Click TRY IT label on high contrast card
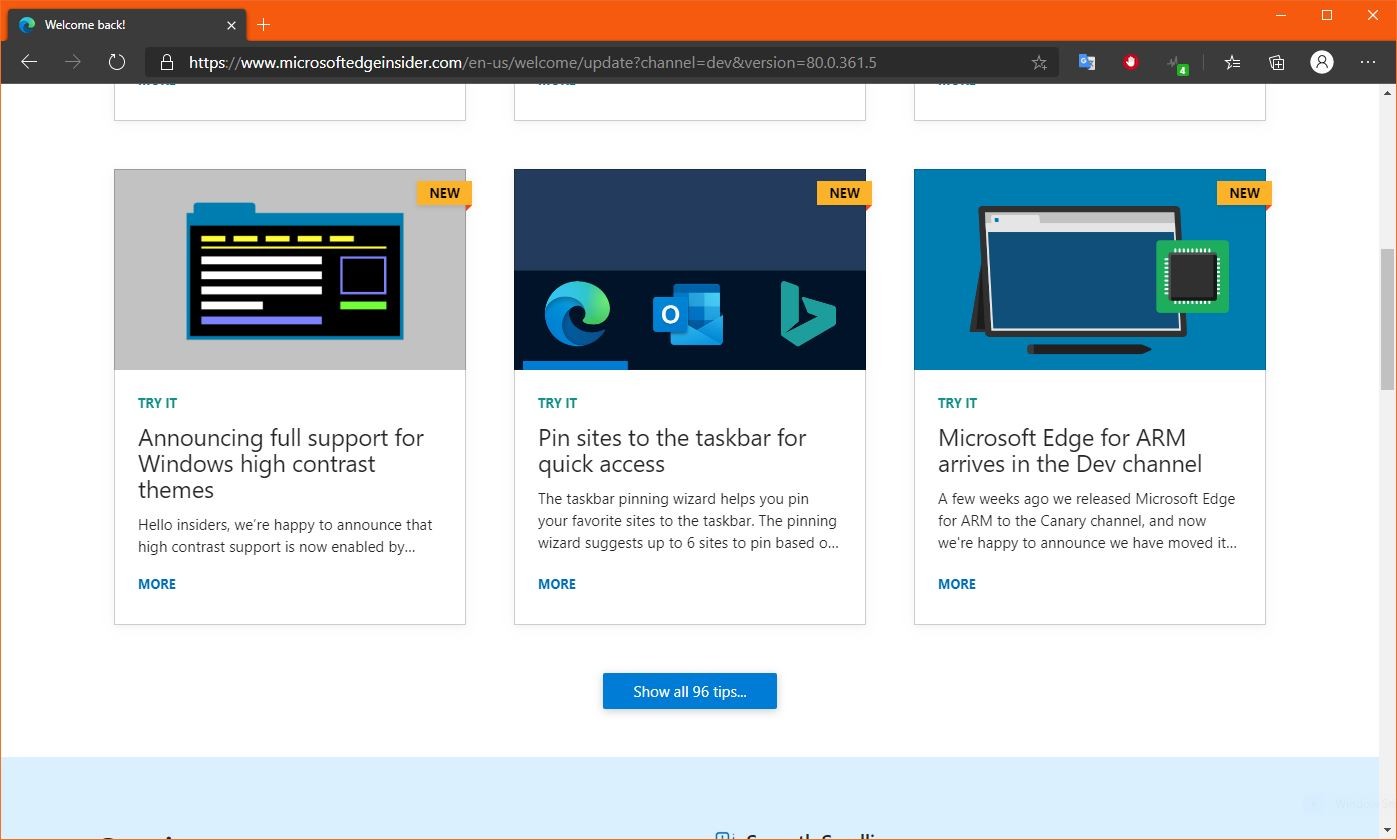This screenshot has width=1397, height=840. (x=157, y=403)
